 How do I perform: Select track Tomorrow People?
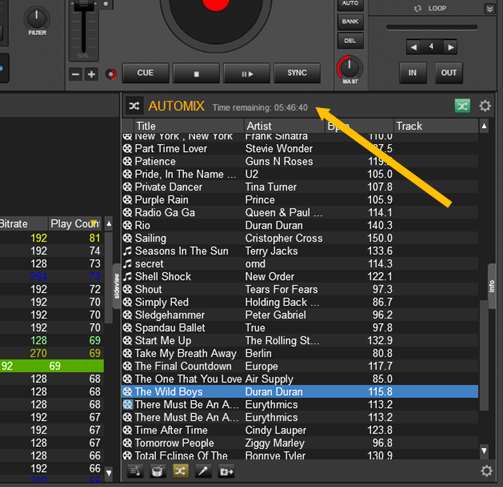(300, 443)
